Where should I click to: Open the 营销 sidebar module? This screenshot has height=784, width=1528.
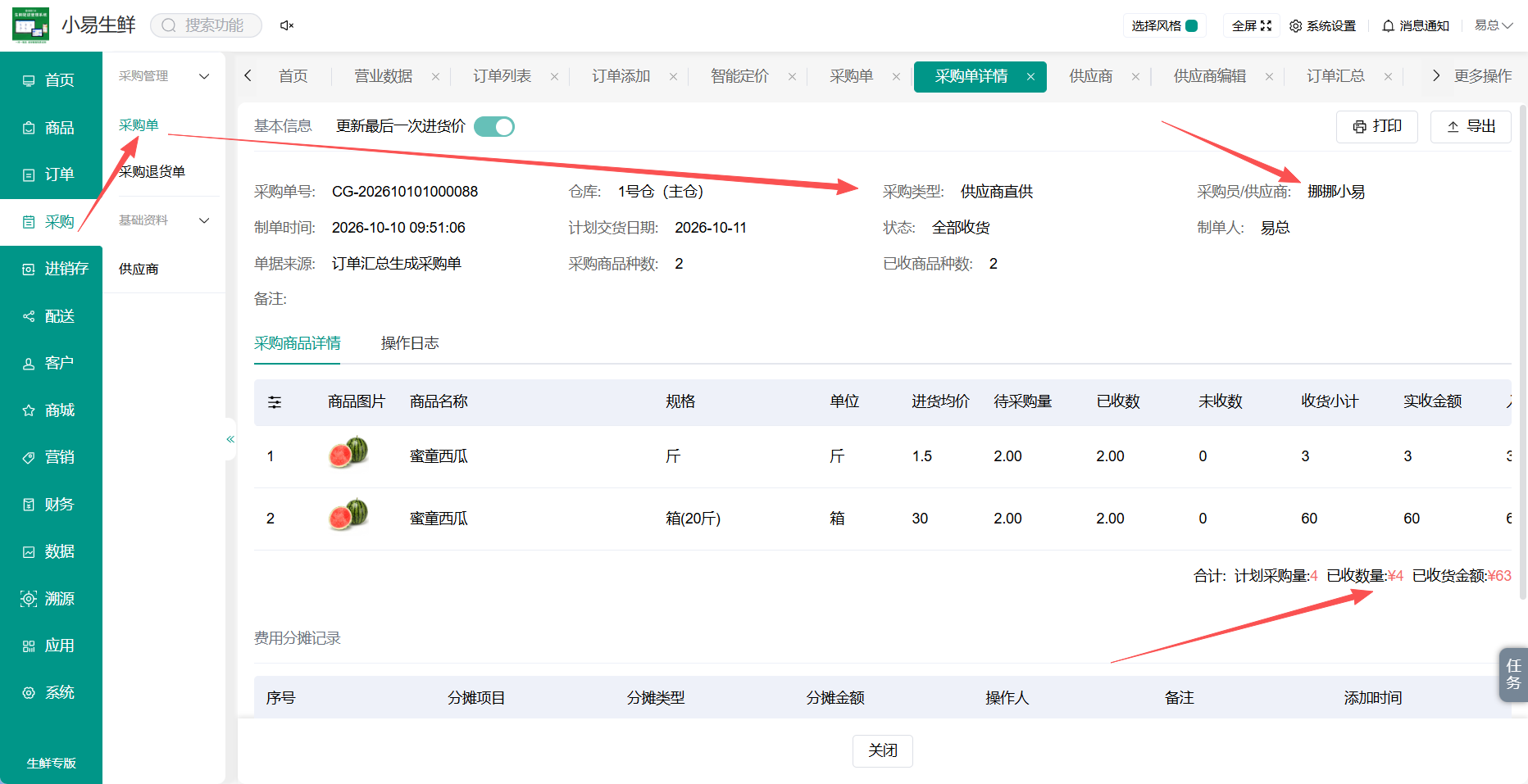51,457
